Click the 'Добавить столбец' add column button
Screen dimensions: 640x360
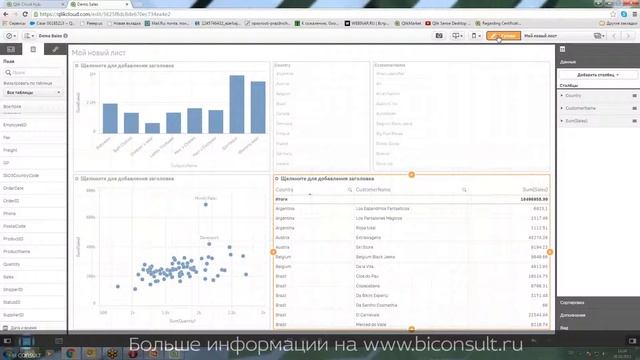pyautogui.click(x=598, y=75)
